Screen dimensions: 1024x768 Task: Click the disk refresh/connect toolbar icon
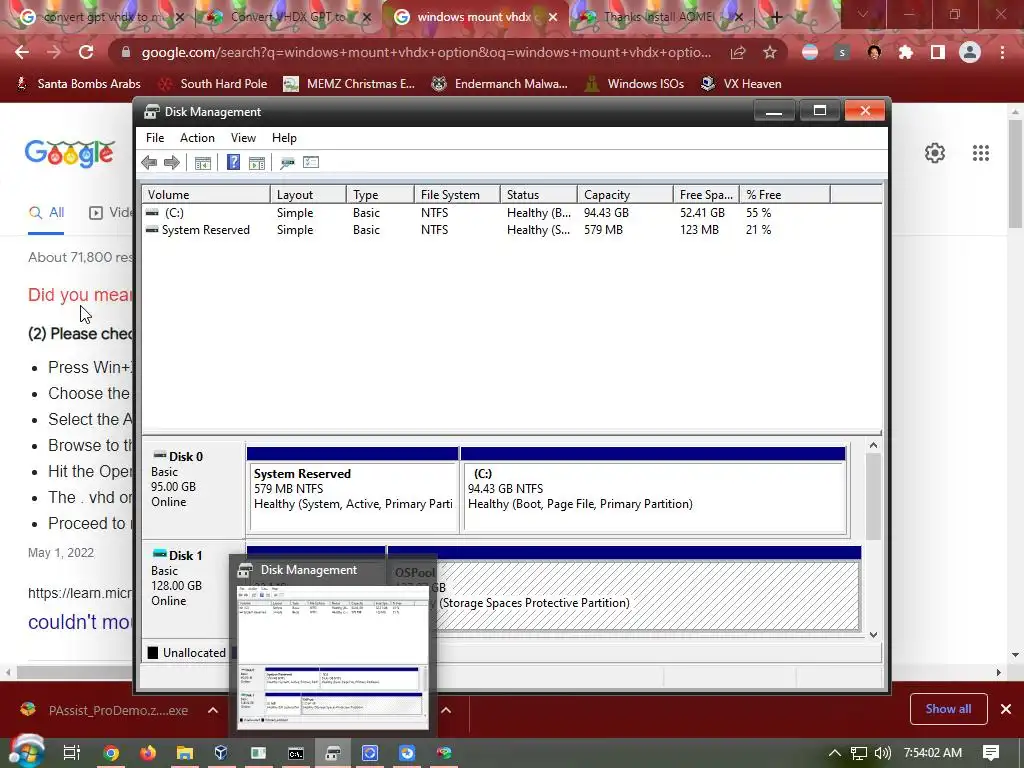point(287,163)
